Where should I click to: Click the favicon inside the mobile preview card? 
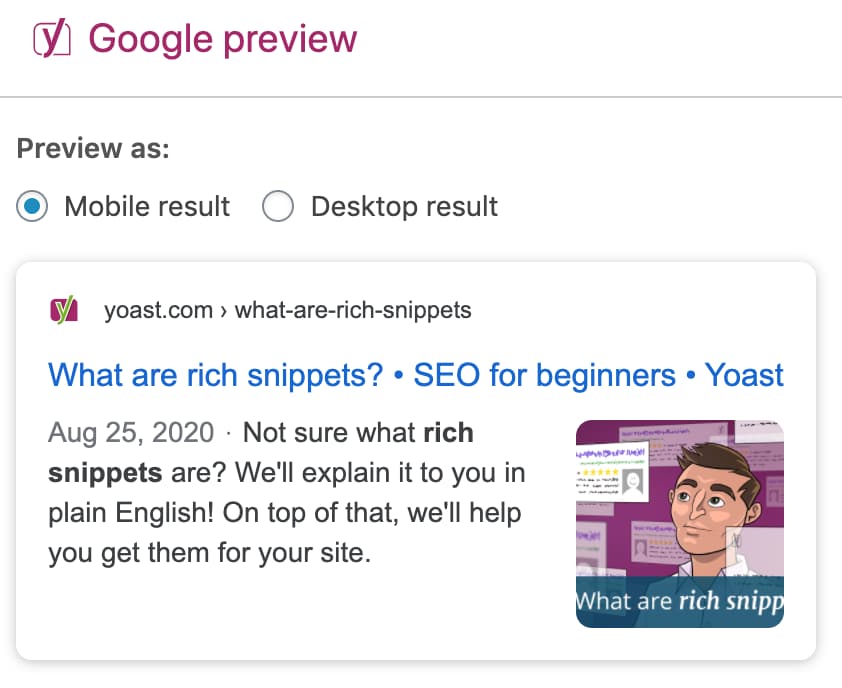(66, 310)
